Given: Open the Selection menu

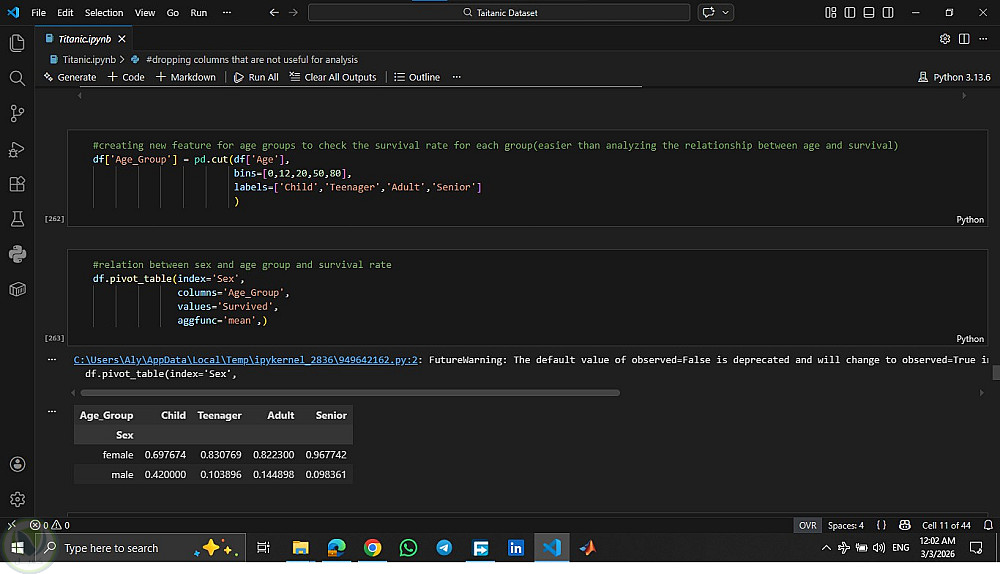Looking at the screenshot, I should 104,13.
